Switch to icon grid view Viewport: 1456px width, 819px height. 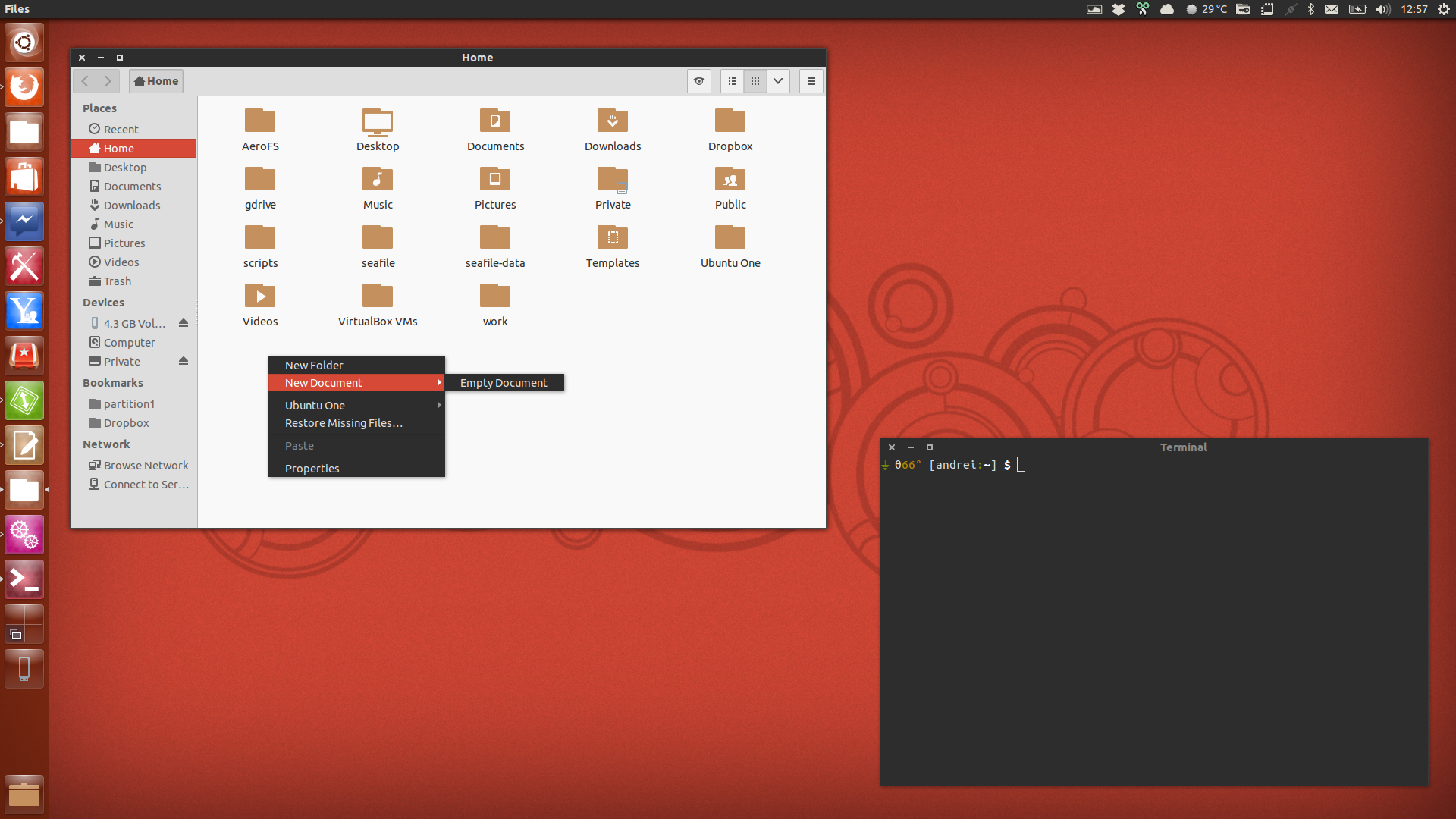click(755, 81)
